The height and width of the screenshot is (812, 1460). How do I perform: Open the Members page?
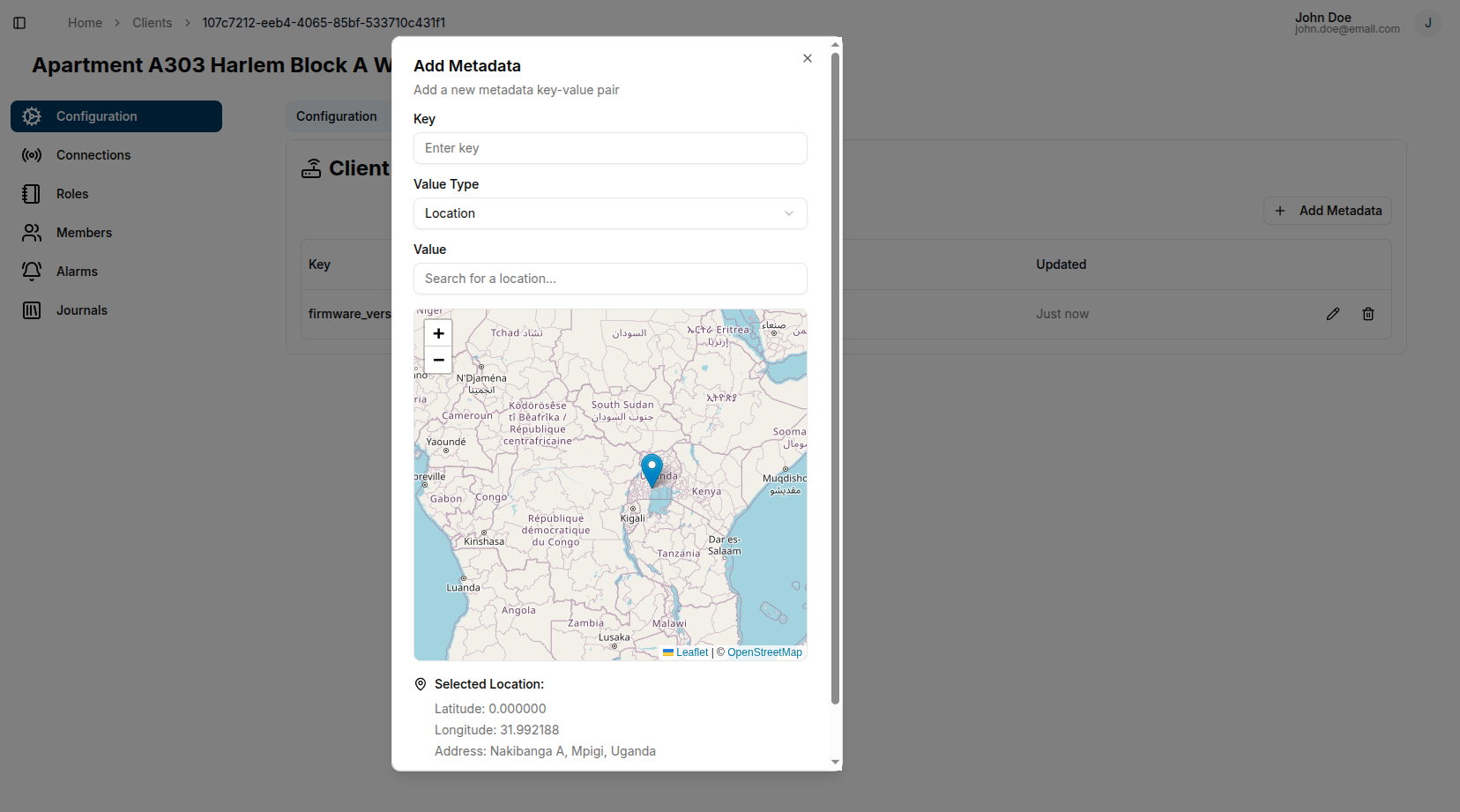pos(84,233)
